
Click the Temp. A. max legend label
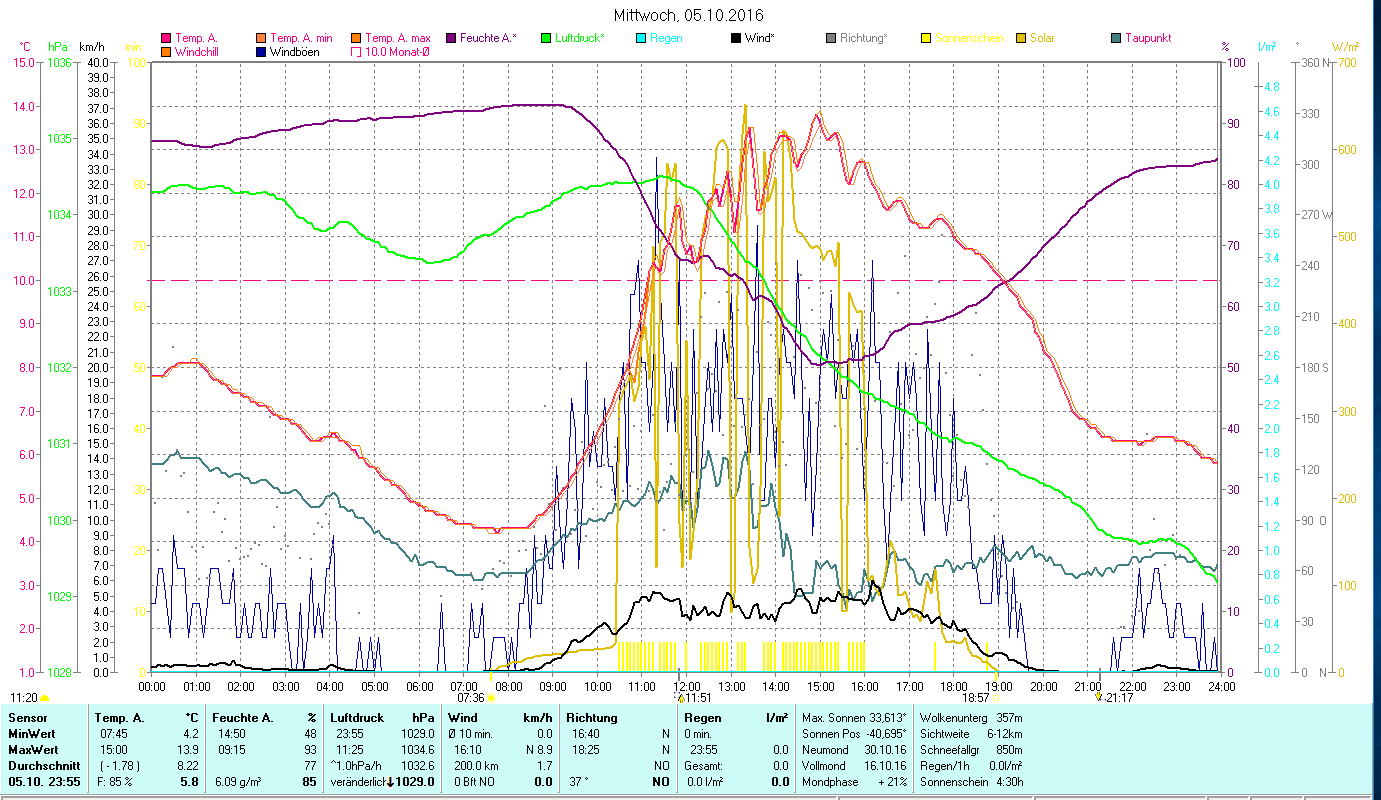click(x=397, y=38)
